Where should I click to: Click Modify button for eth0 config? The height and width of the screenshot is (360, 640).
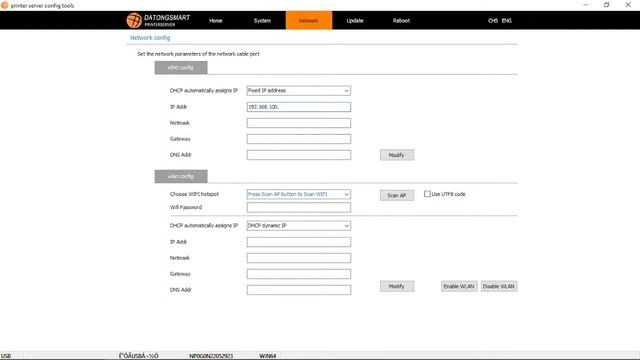pyautogui.click(x=397, y=155)
